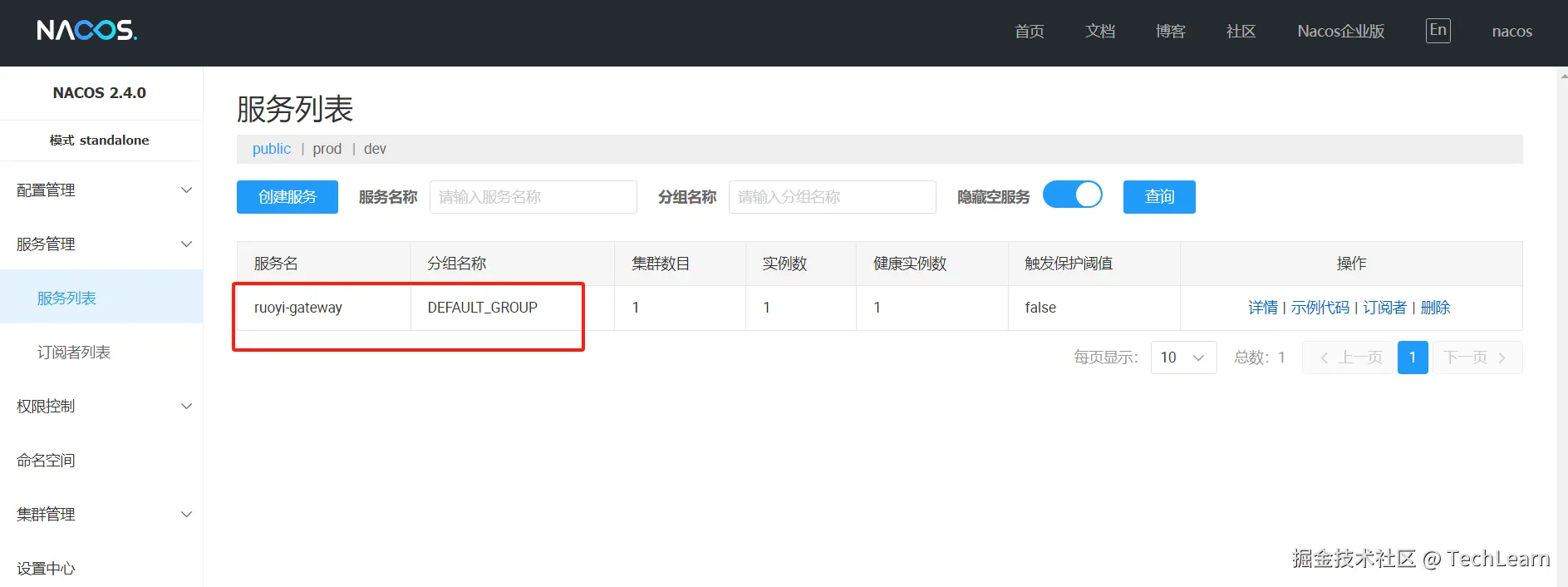
Task: Open the Nacos企业版 link
Action: [x=1341, y=32]
